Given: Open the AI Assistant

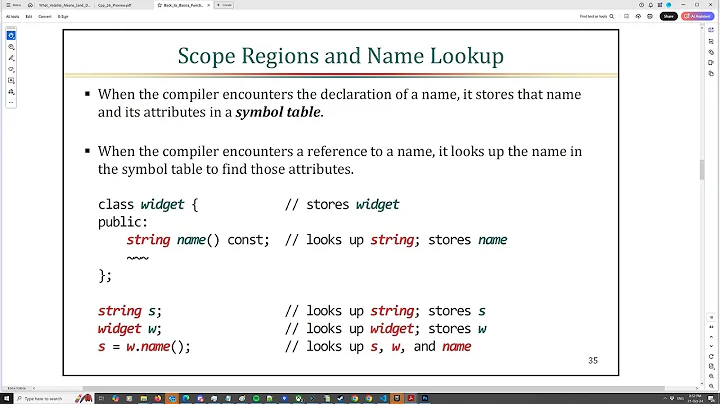Looking at the screenshot, I should (698, 17).
